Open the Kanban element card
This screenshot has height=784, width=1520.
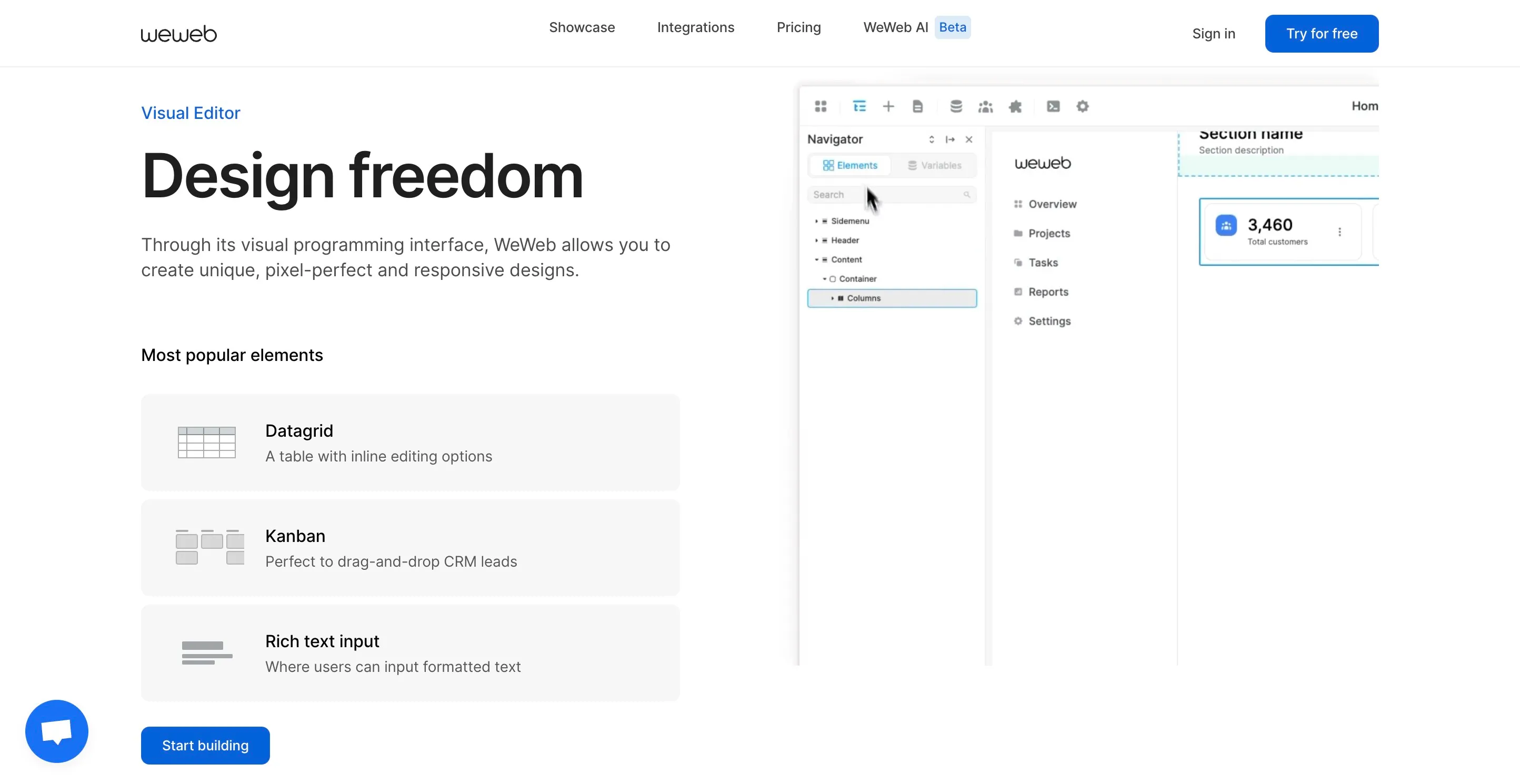(x=410, y=548)
